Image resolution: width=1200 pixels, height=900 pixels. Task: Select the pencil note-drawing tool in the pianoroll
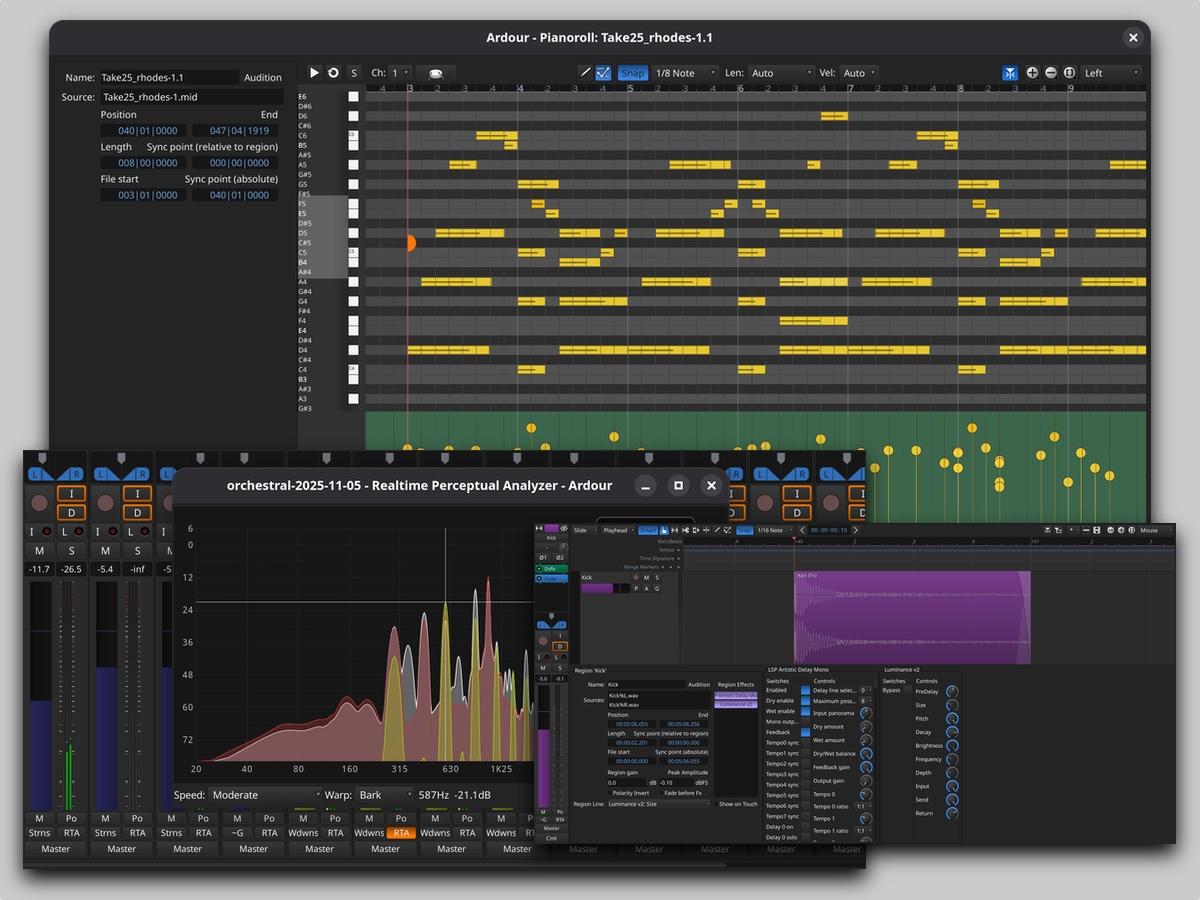(x=586, y=72)
